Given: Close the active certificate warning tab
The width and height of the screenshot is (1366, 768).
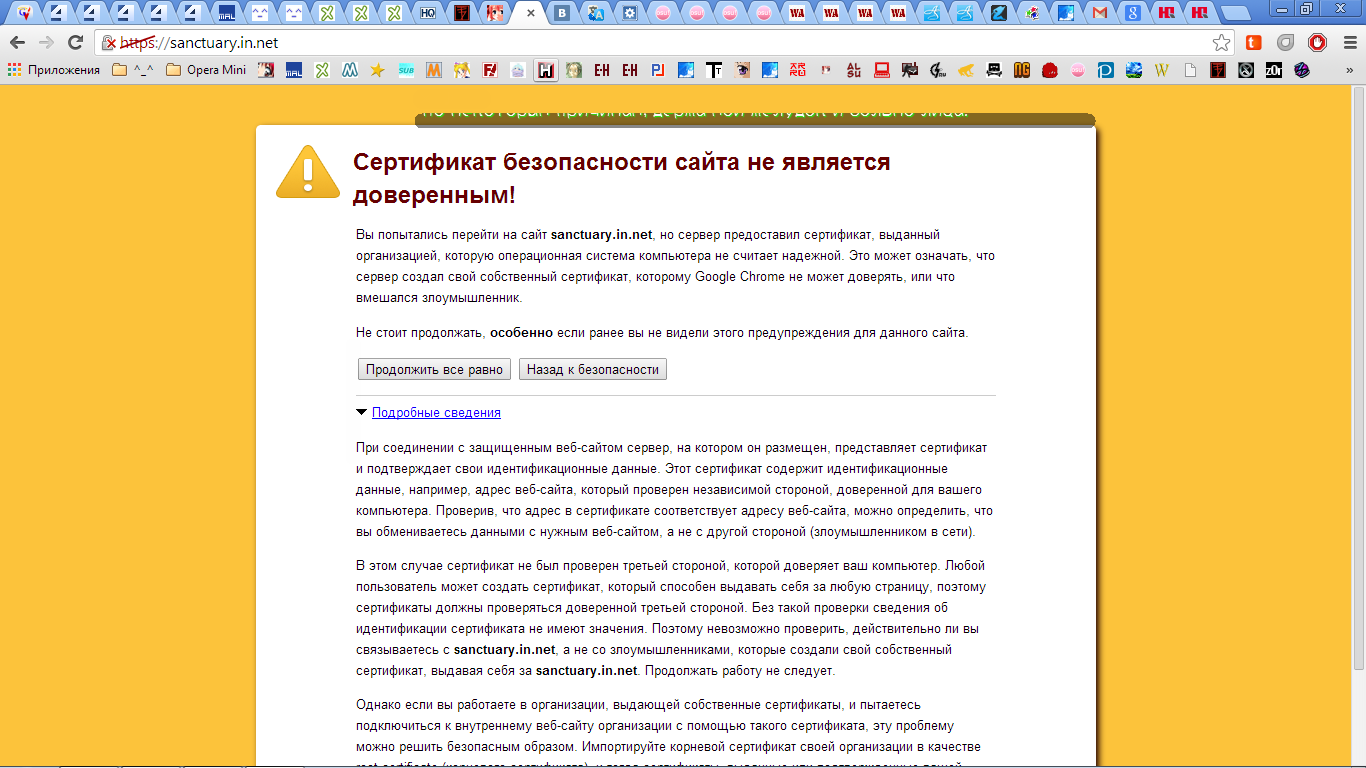Looking at the screenshot, I should 531,13.
